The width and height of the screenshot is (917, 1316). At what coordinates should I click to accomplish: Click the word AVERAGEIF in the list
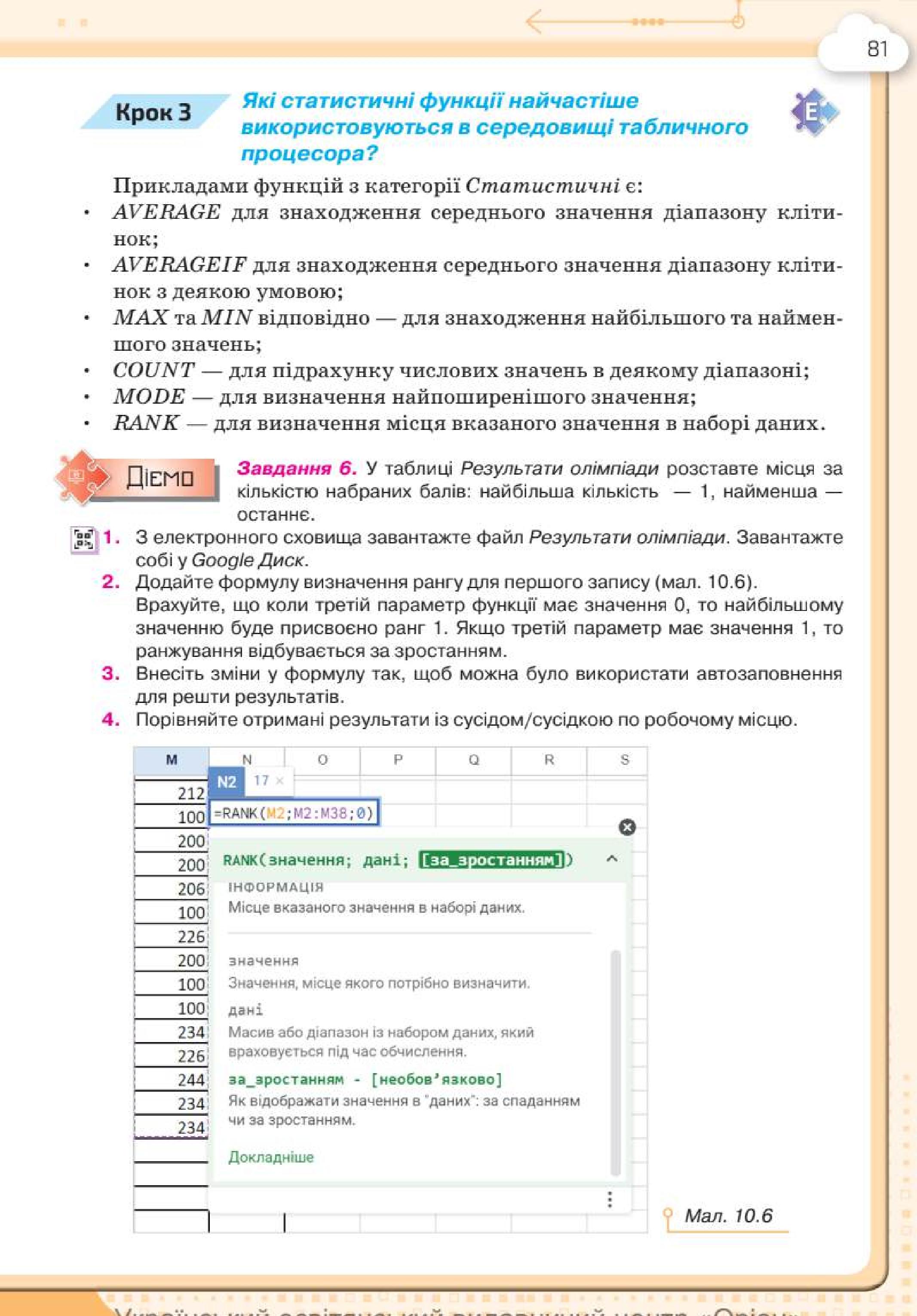179,265
